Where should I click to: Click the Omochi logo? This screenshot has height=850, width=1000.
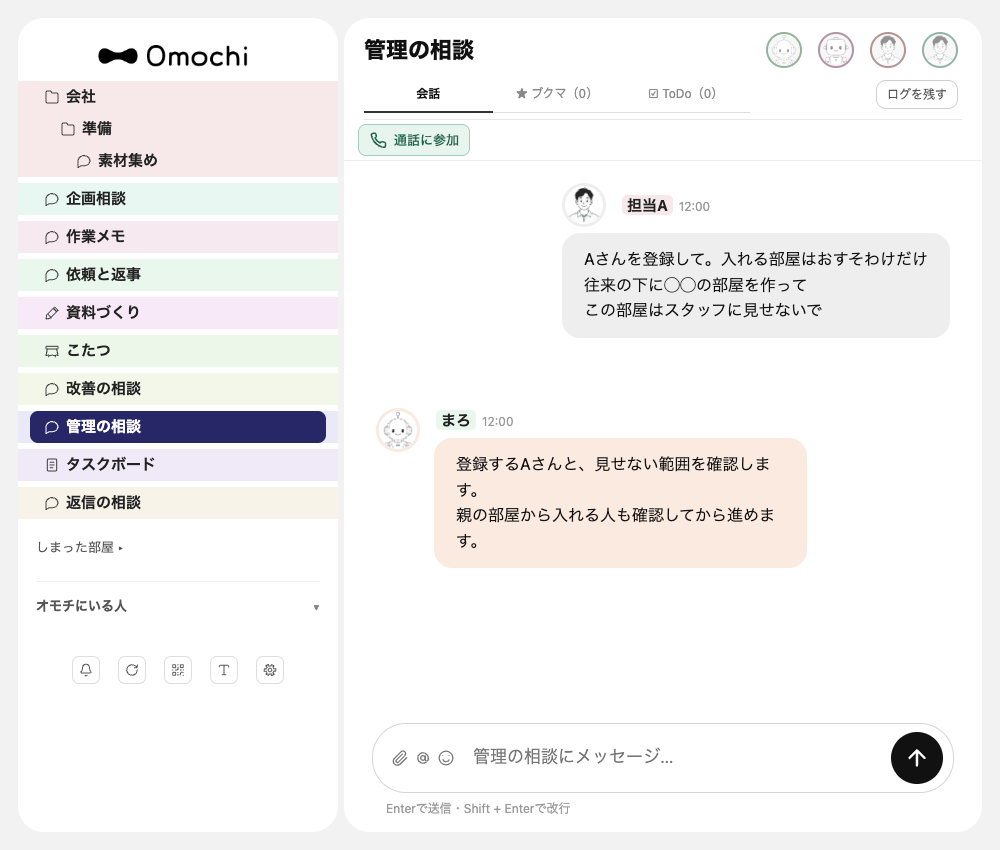pyautogui.click(x=173, y=56)
